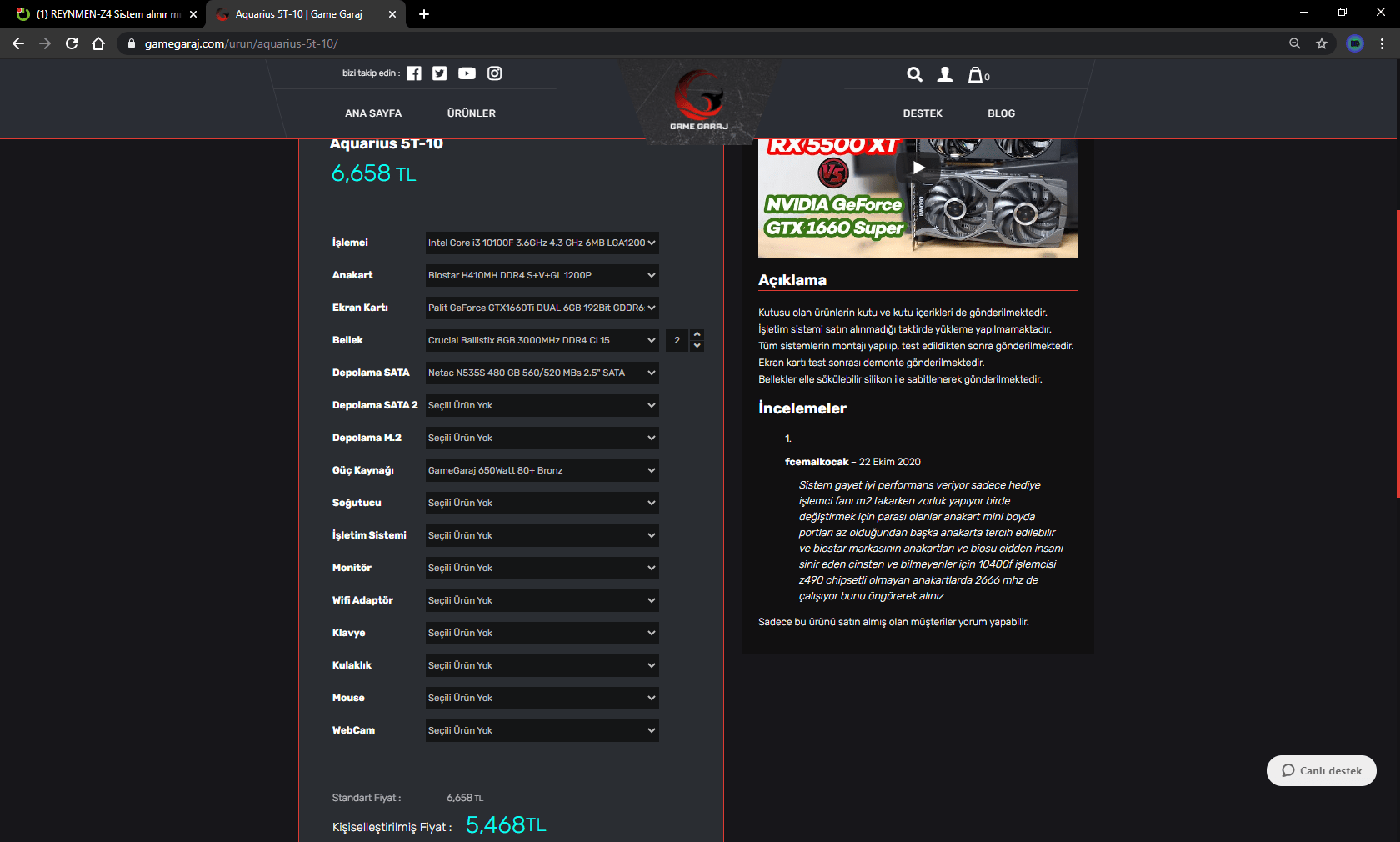Screen dimensions: 1400x842
Task: Open the WebCam dropdown
Action: 542,730
